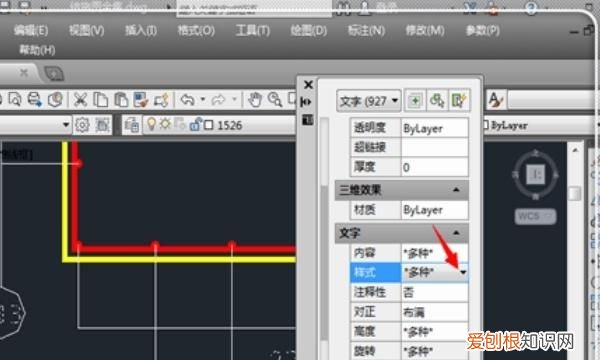Click the 厚度 value field showing 0
This screenshot has width=600, height=360.
(x=434, y=167)
